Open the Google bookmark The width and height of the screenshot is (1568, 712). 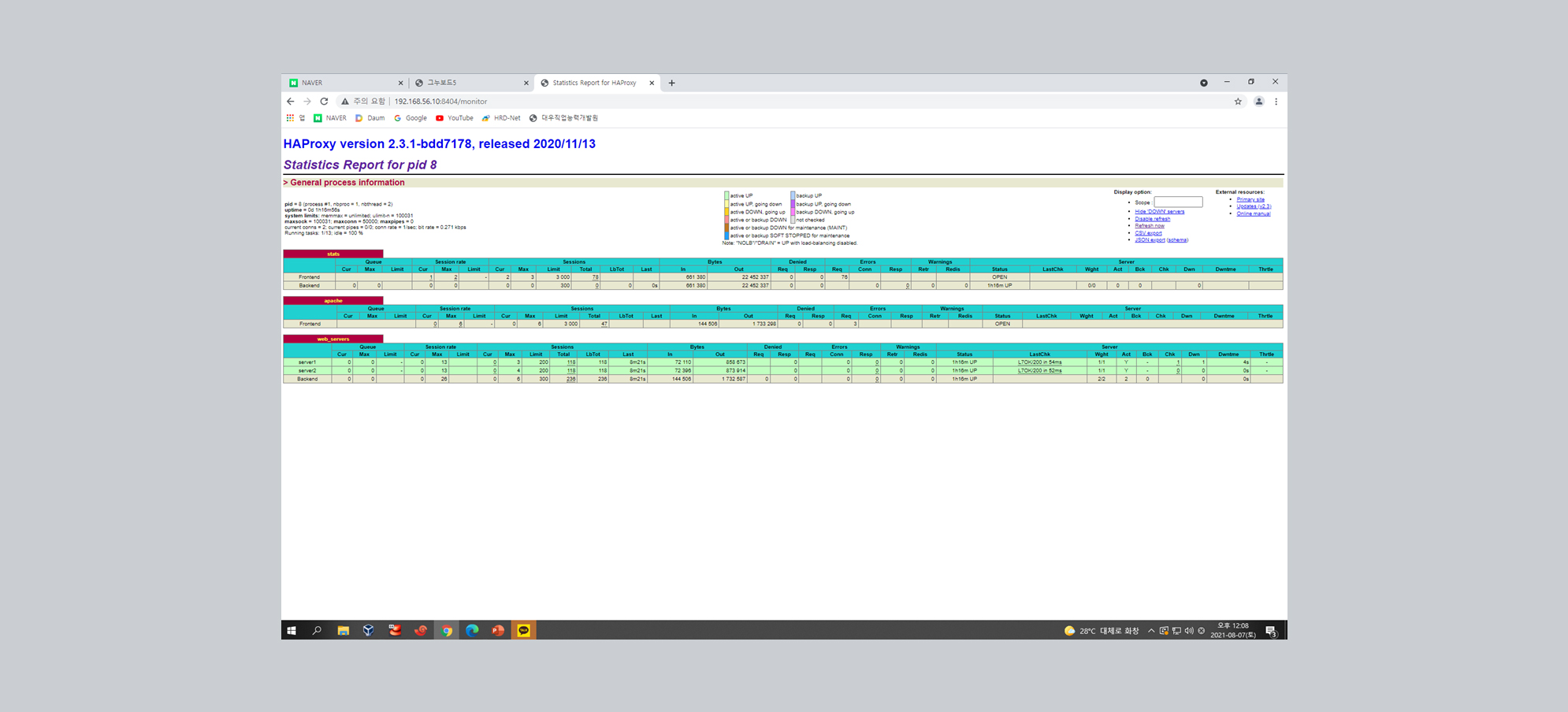(410, 118)
